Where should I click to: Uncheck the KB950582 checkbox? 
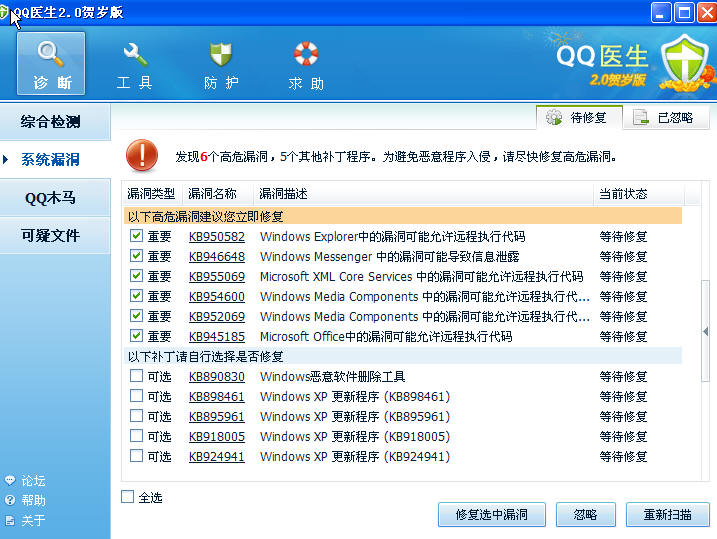coord(136,236)
